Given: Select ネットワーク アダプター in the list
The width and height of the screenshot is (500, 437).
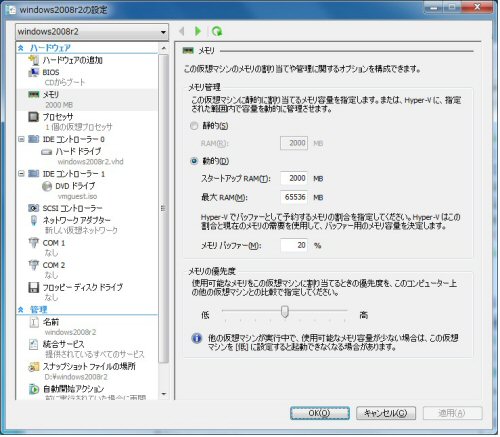Looking at the screenshot, I should 87,225.
